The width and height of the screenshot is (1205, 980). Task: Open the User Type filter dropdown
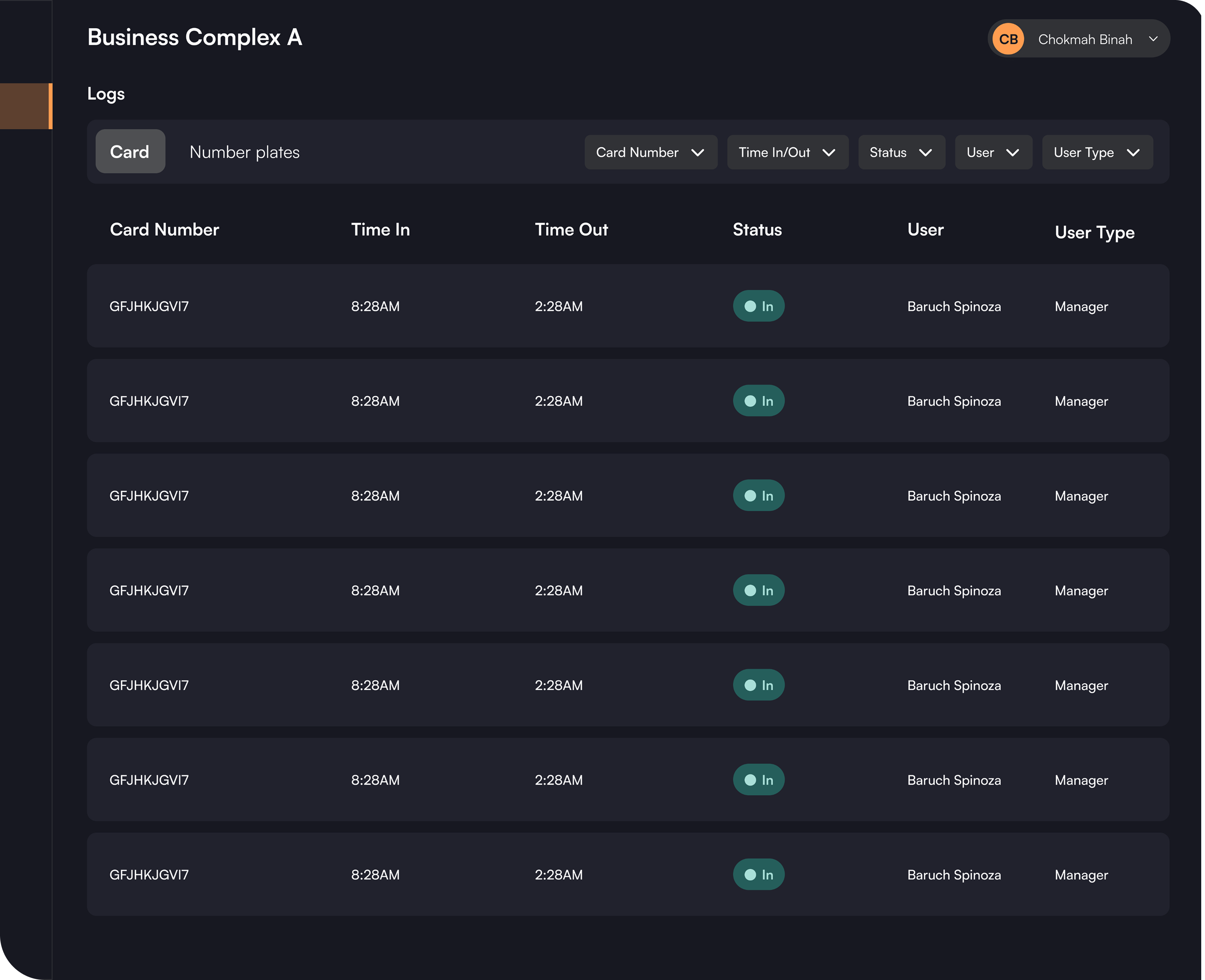(x=1096, y=152)
